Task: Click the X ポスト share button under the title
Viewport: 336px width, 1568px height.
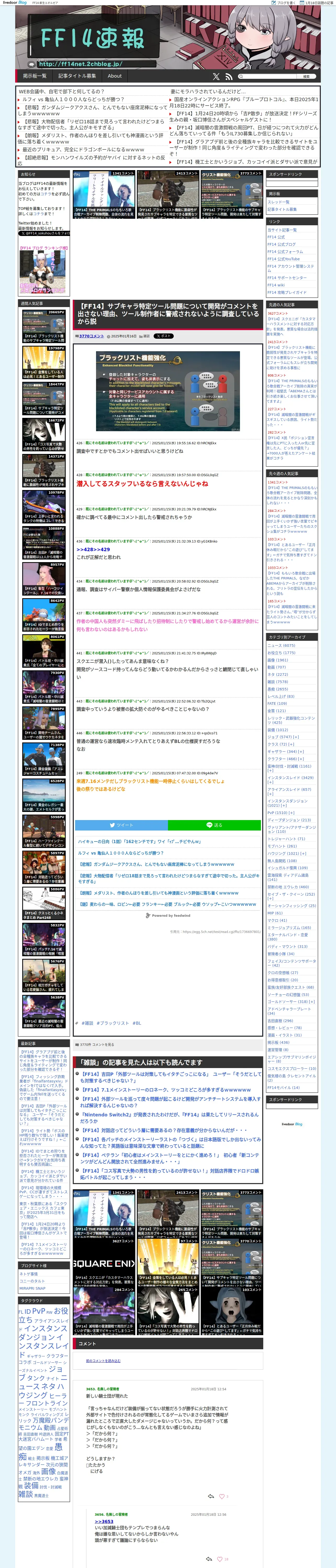Action: (x=164, y=336)
